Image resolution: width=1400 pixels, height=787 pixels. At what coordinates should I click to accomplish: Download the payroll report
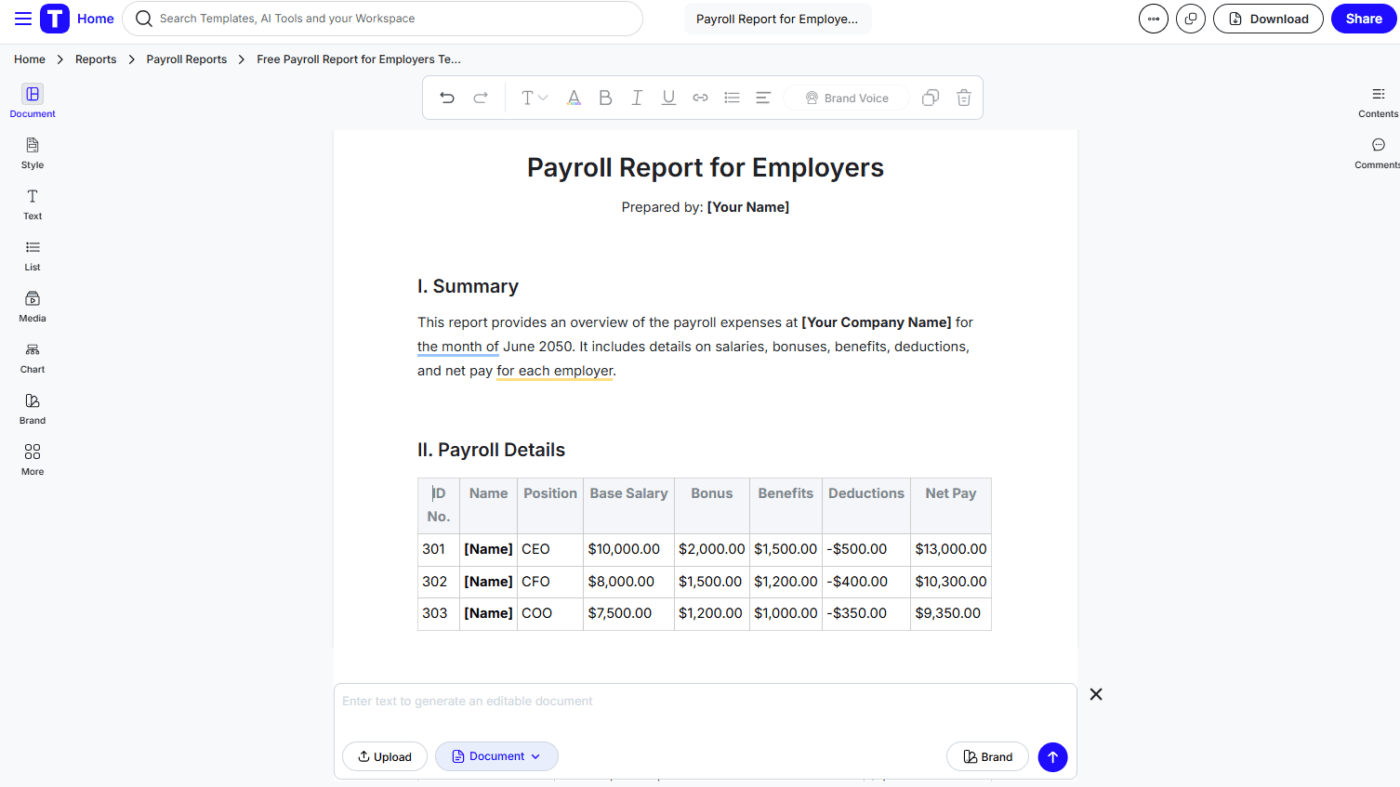click(1268, 18)
